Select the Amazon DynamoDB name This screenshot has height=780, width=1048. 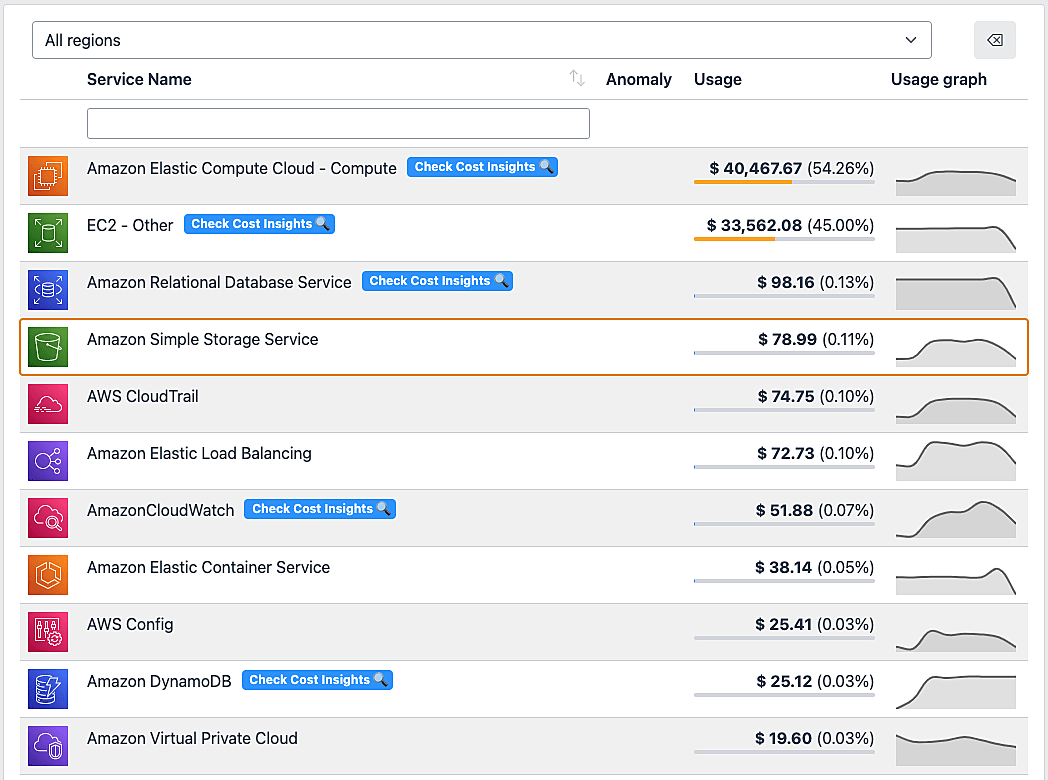point(158,682)
